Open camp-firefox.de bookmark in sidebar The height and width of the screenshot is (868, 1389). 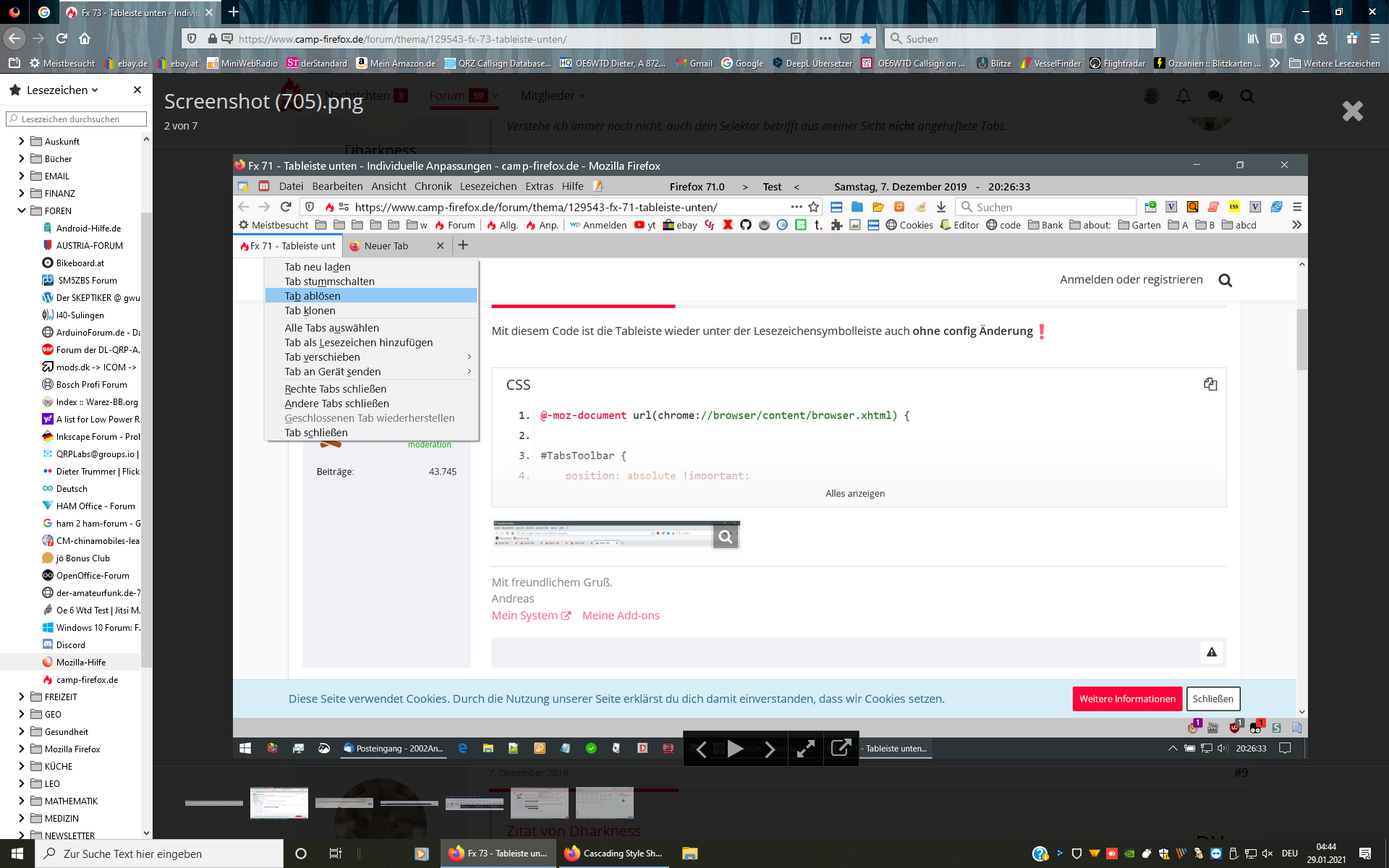click(x=87, y=679)
